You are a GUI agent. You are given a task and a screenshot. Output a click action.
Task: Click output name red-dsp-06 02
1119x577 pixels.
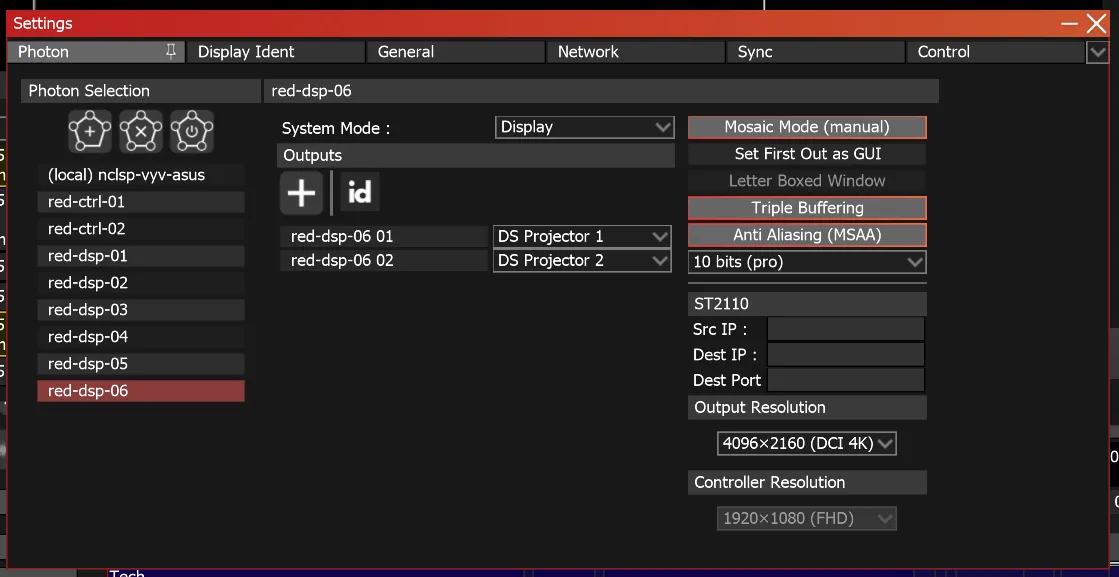pyautogui.click(x=383, y=260)
